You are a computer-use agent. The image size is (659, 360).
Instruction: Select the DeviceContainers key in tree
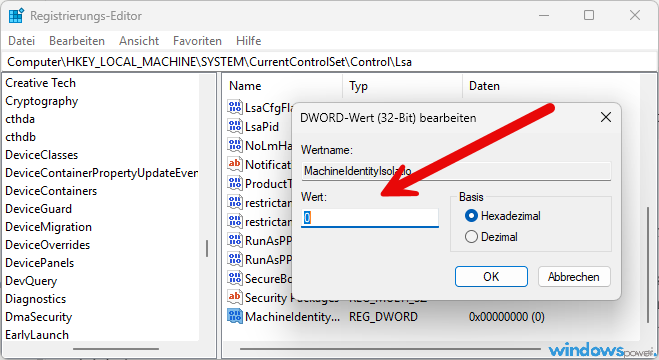pyautogui.click(x=51, y=191)
